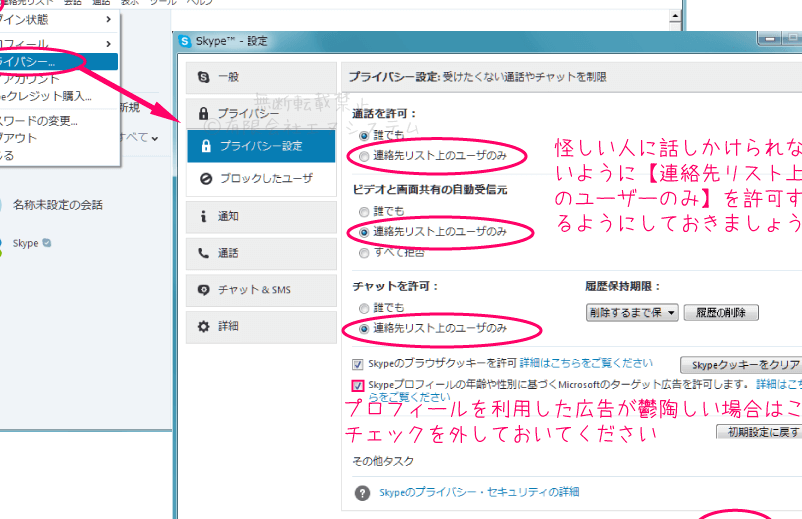Select 誰でも under 通話を許可
Screen dimensions: 802x519
(x=364, y=136)
